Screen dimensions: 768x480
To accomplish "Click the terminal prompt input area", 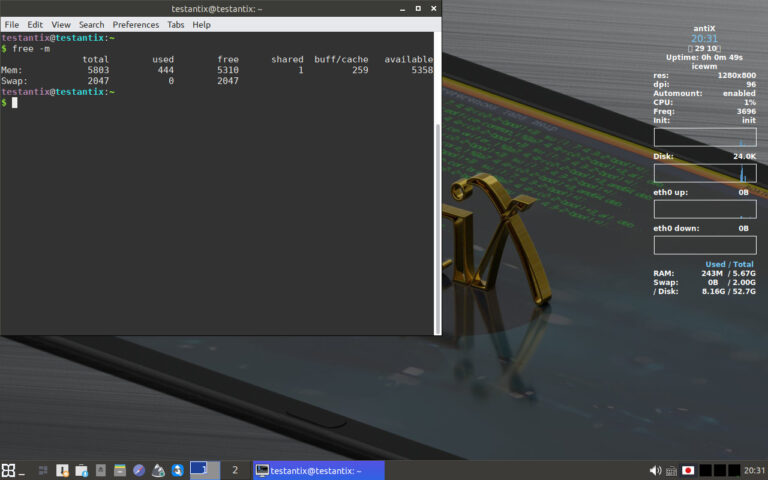I will pos(15,103).
